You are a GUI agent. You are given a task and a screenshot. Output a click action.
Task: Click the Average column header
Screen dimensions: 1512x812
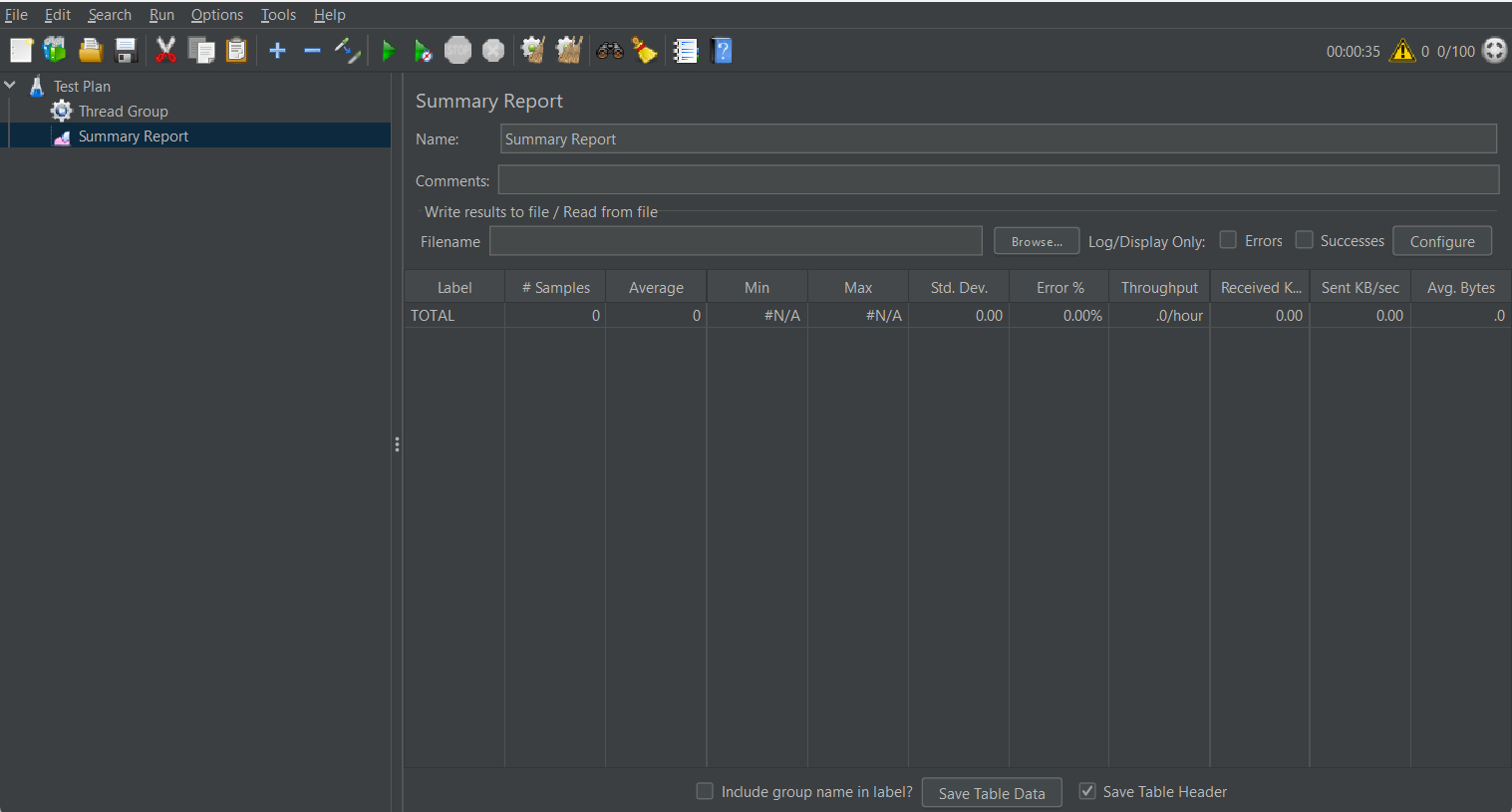656,287
